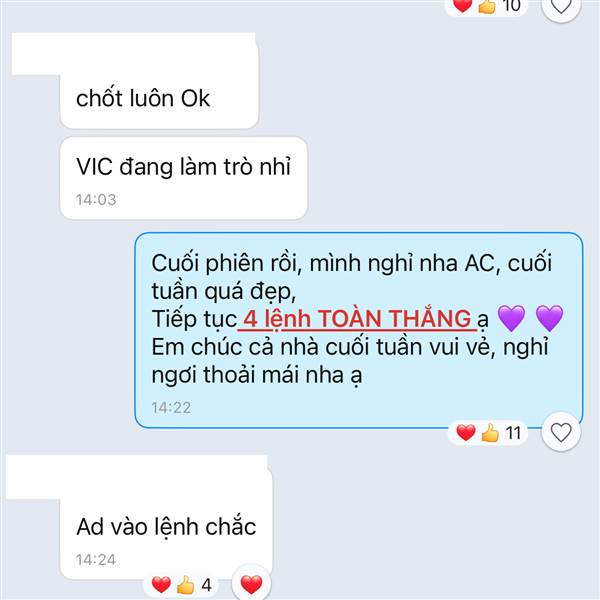Tap red heart react button on 14:24 message
Viewport: 600px width, 600px height.
[x=251, y=584]
